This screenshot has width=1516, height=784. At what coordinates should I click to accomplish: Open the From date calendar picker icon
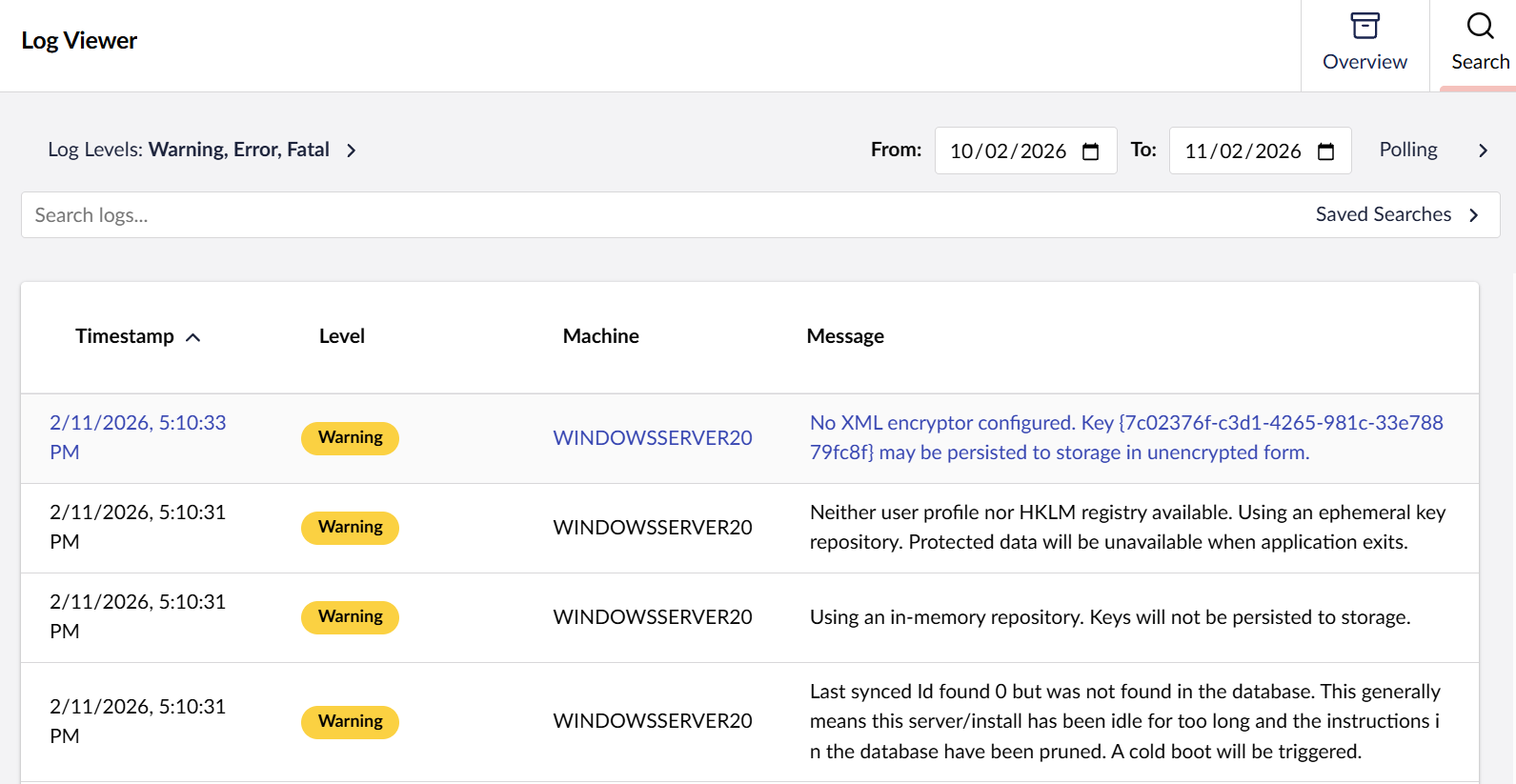[x=1091, y=151]
